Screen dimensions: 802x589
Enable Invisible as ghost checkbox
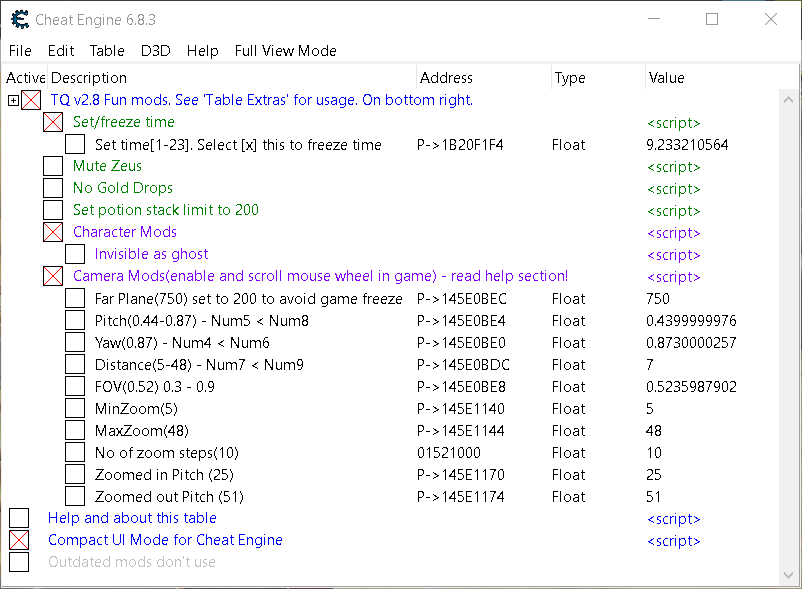click(x=75, y=254)
